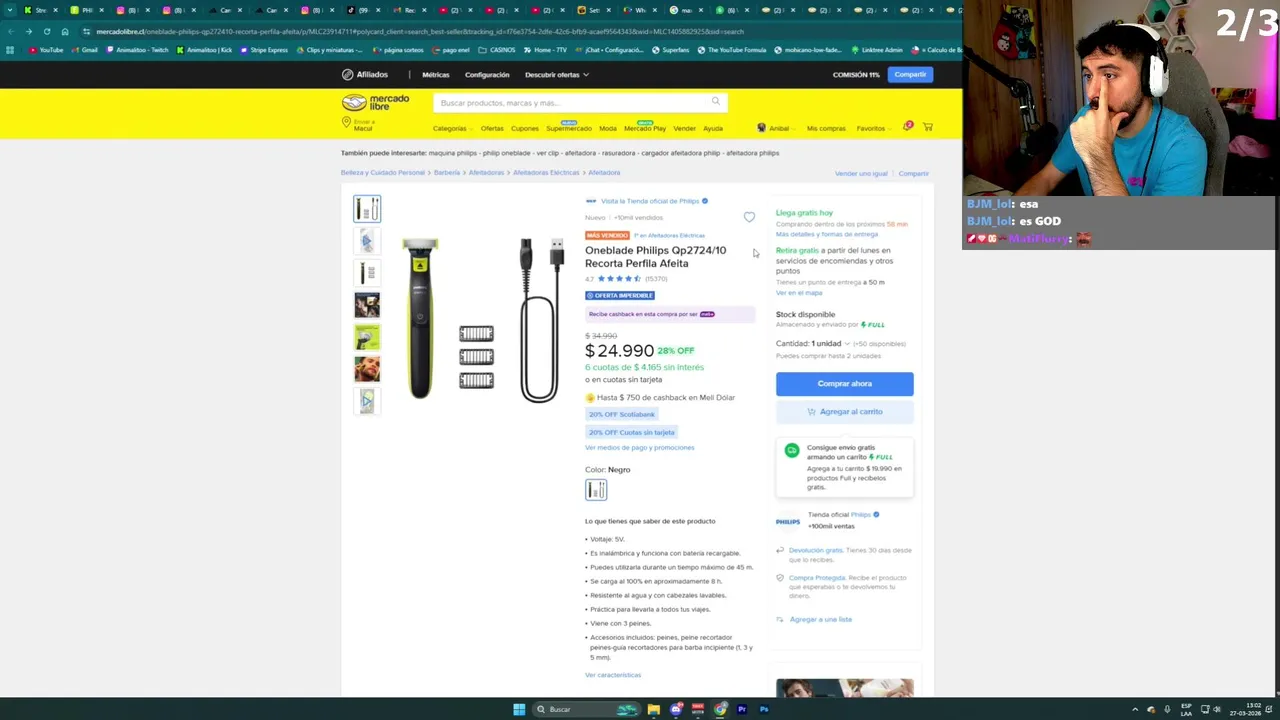The height and width of the screenshot is (720, 1280).
Task: Select the Negro color variant
Action: (596, 489)
